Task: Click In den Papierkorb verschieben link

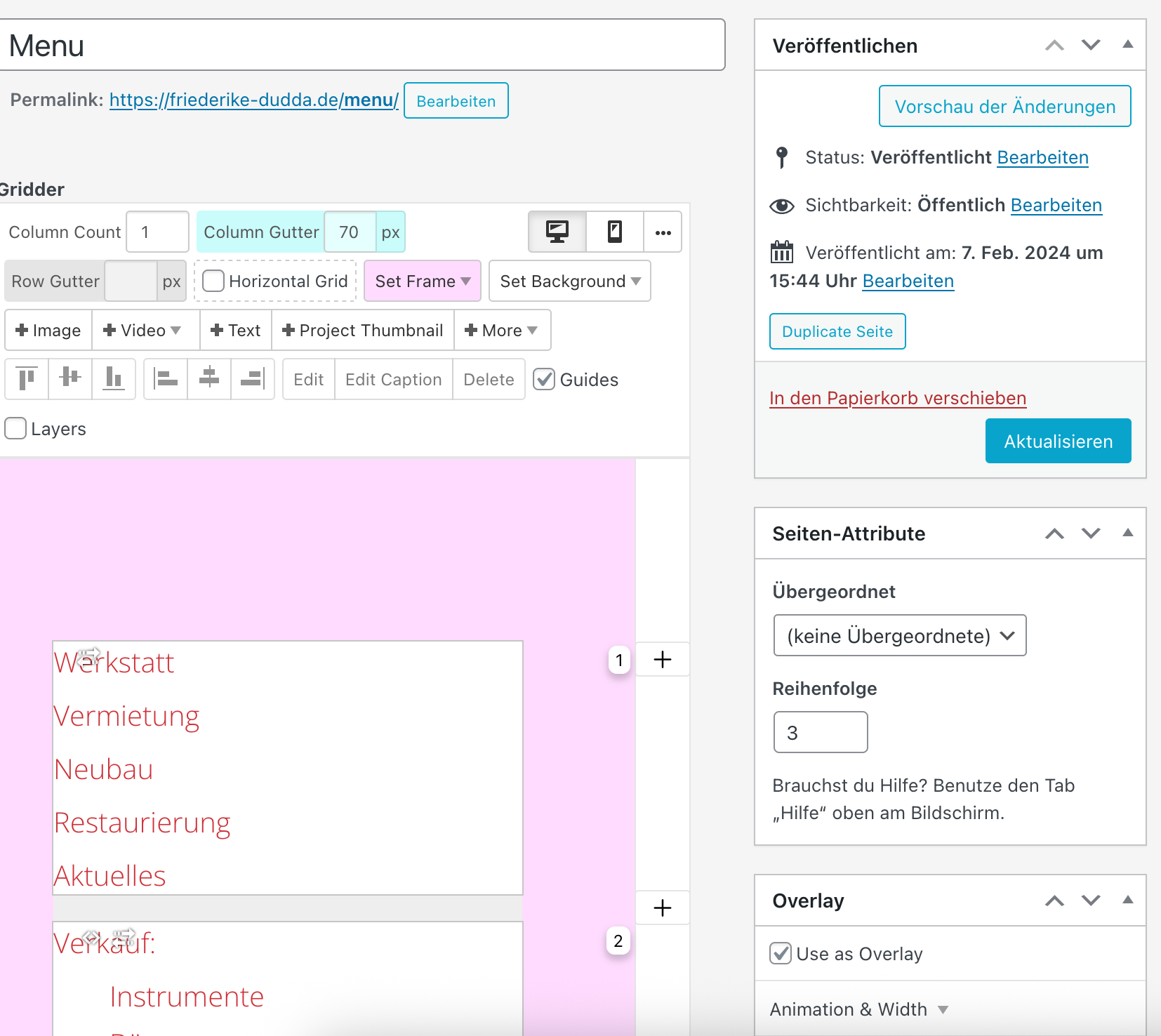Action: coord(898,398)
